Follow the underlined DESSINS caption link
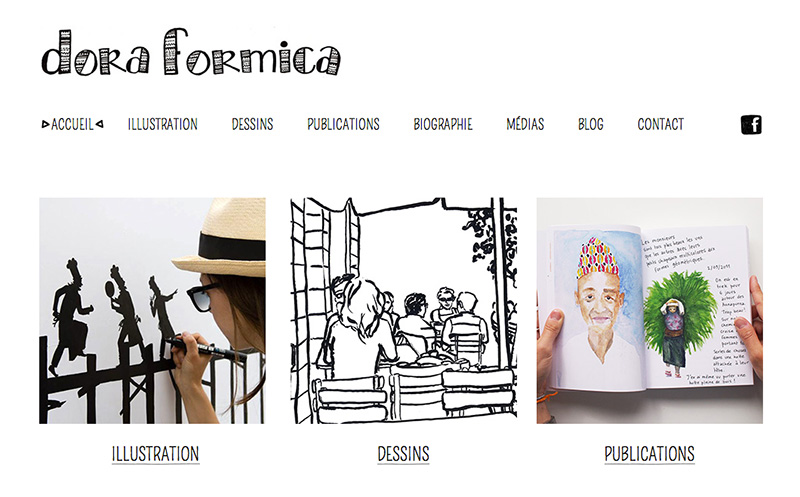800x497 pixels. [x=404, y=454]
